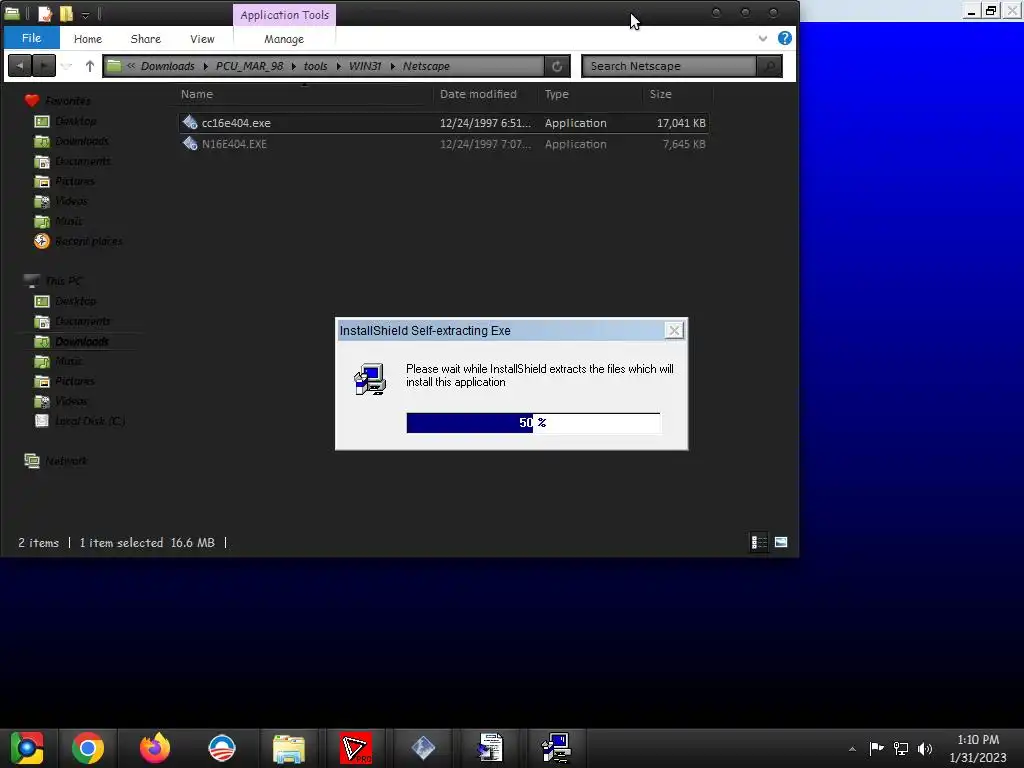Open the Properties quick access toolbar icon
The height and width of the screenshot is (768, 1024).
(45, 13)
